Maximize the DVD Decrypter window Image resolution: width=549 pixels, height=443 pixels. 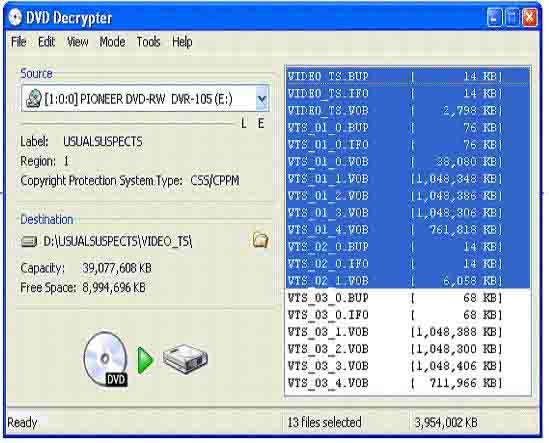point(512,17)
